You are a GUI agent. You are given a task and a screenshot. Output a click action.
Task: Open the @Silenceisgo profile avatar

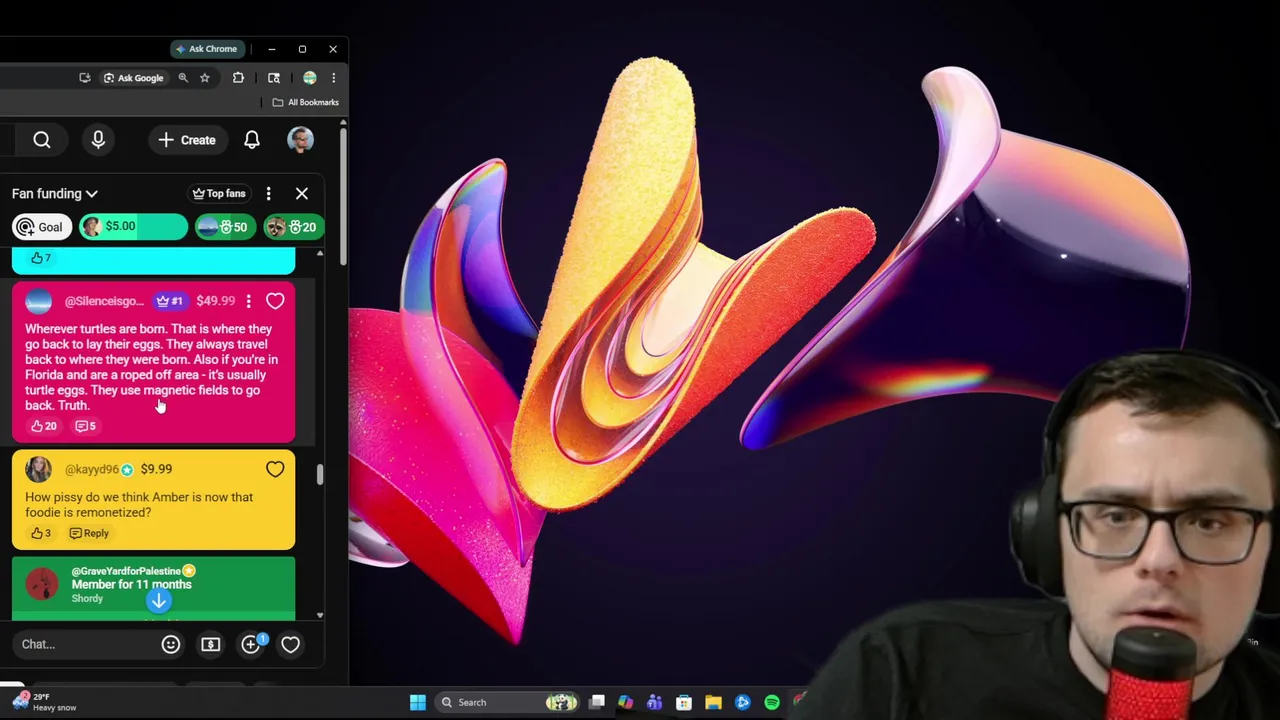pos(38,301)
